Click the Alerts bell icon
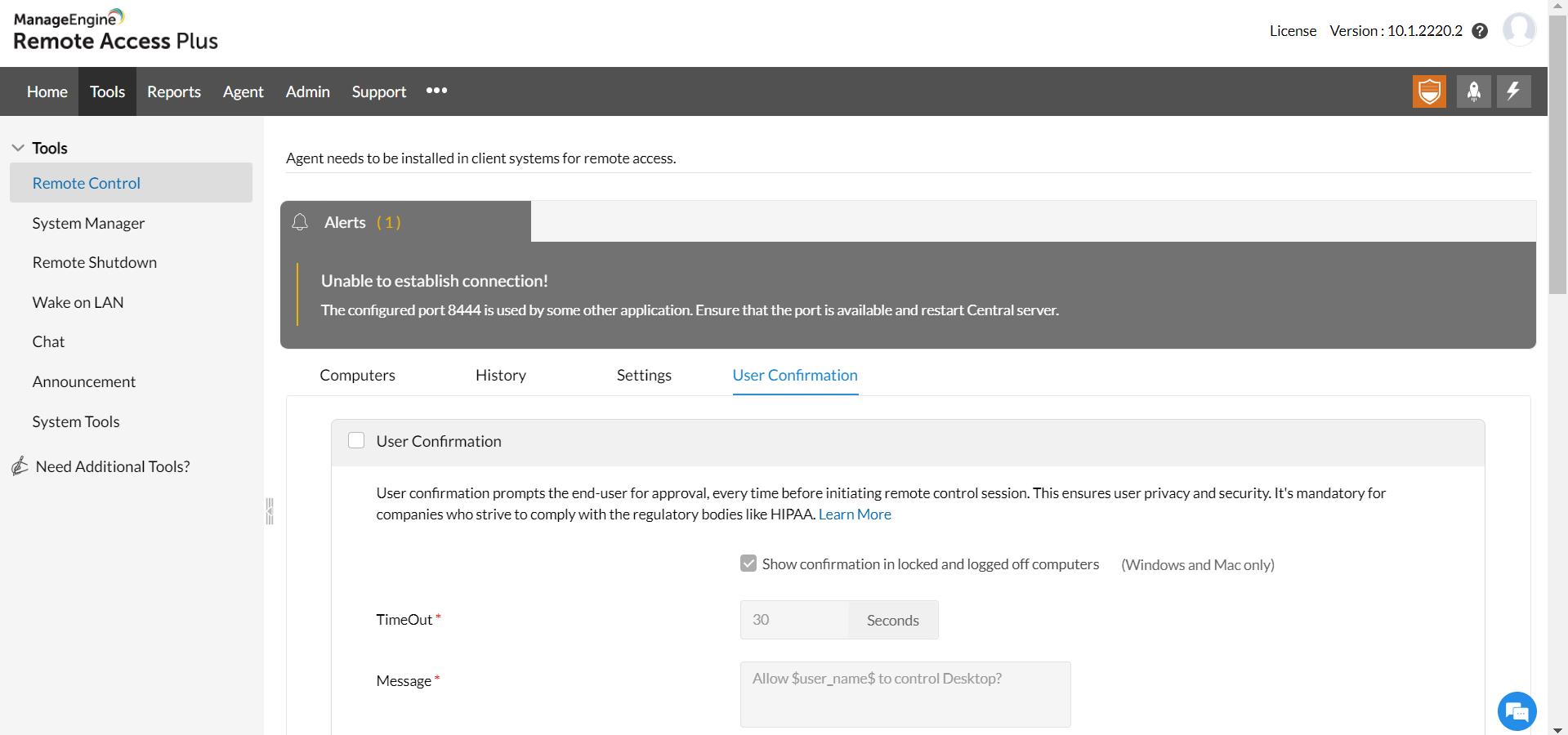1568x735 pixels. (300, 222)
